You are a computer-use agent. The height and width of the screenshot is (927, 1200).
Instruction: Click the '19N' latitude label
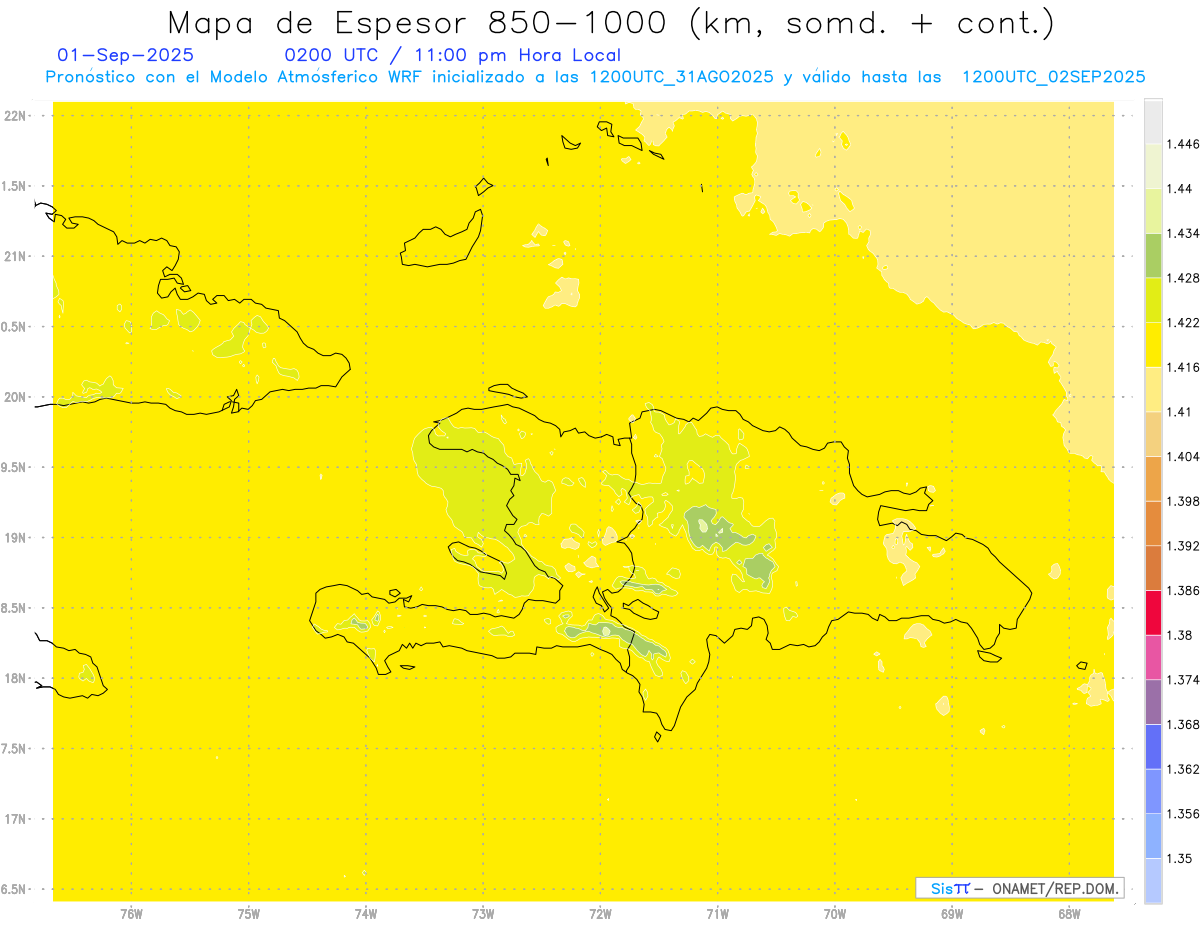point(16,537)
